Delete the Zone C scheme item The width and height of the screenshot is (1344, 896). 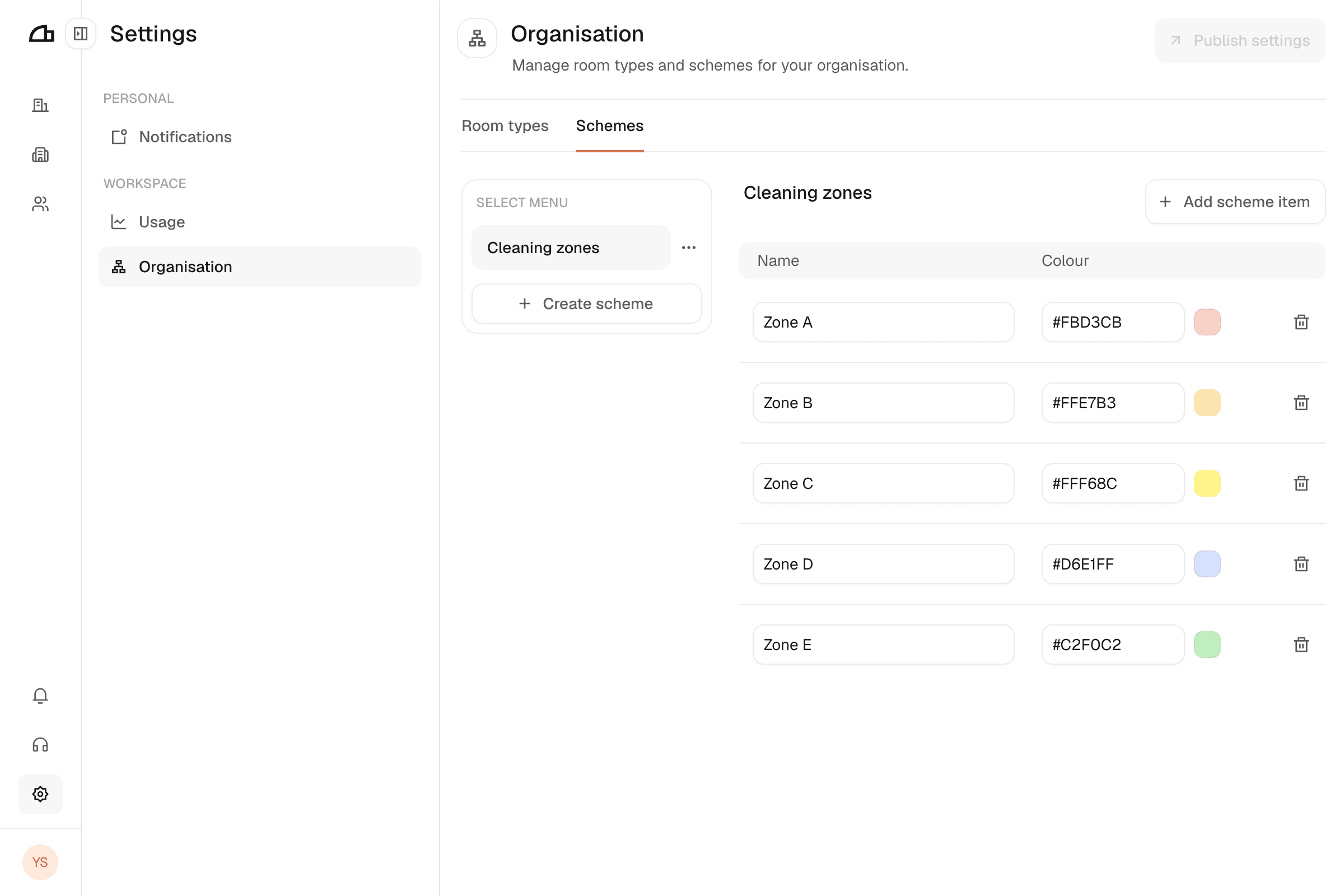[1300, 483]
